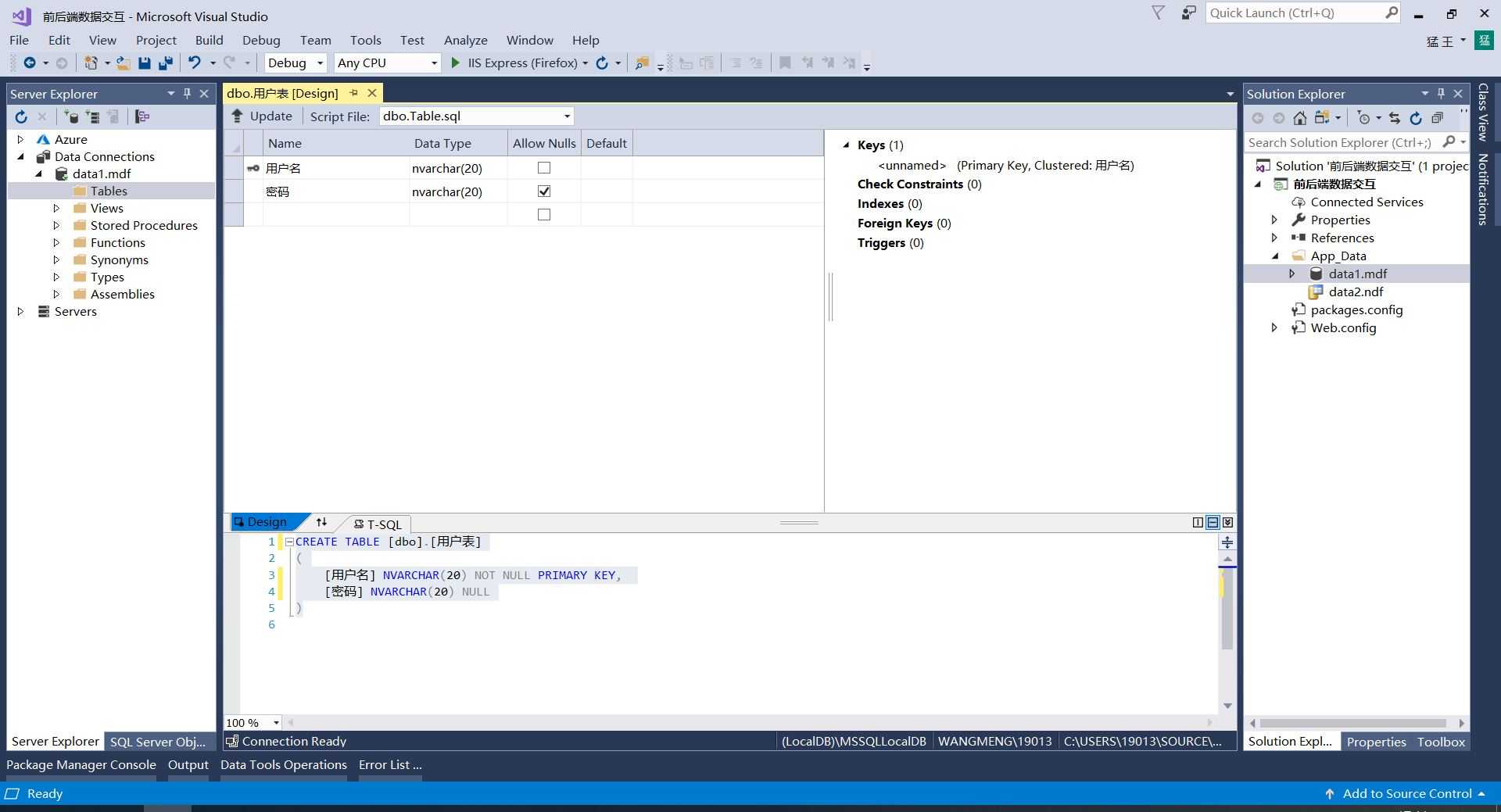Click the Update button

262,116
